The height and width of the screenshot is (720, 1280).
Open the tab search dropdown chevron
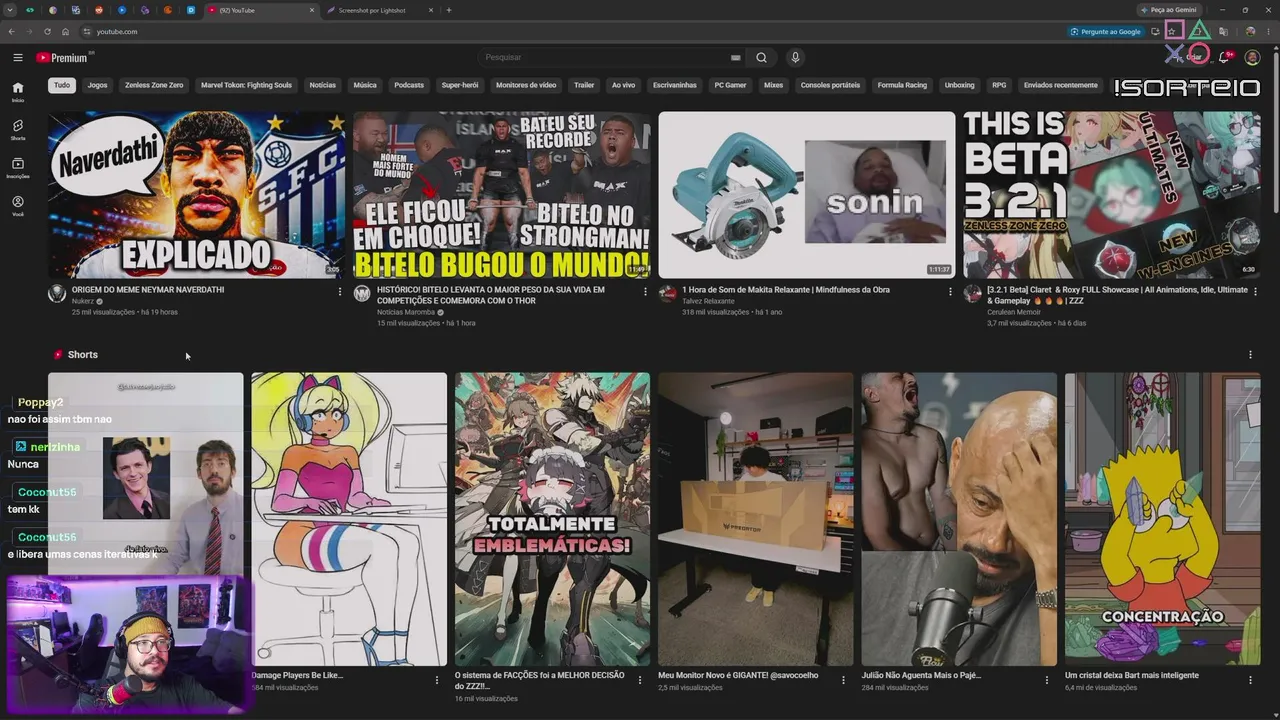10,10
